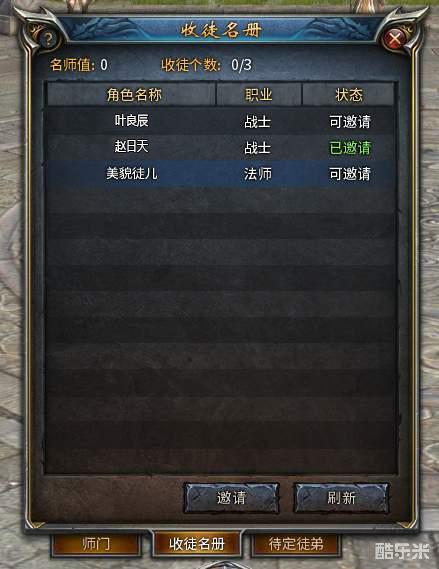Switch to the 师门 tab
The height and width of the screenshot is (569, 439).
coord(96,544)
